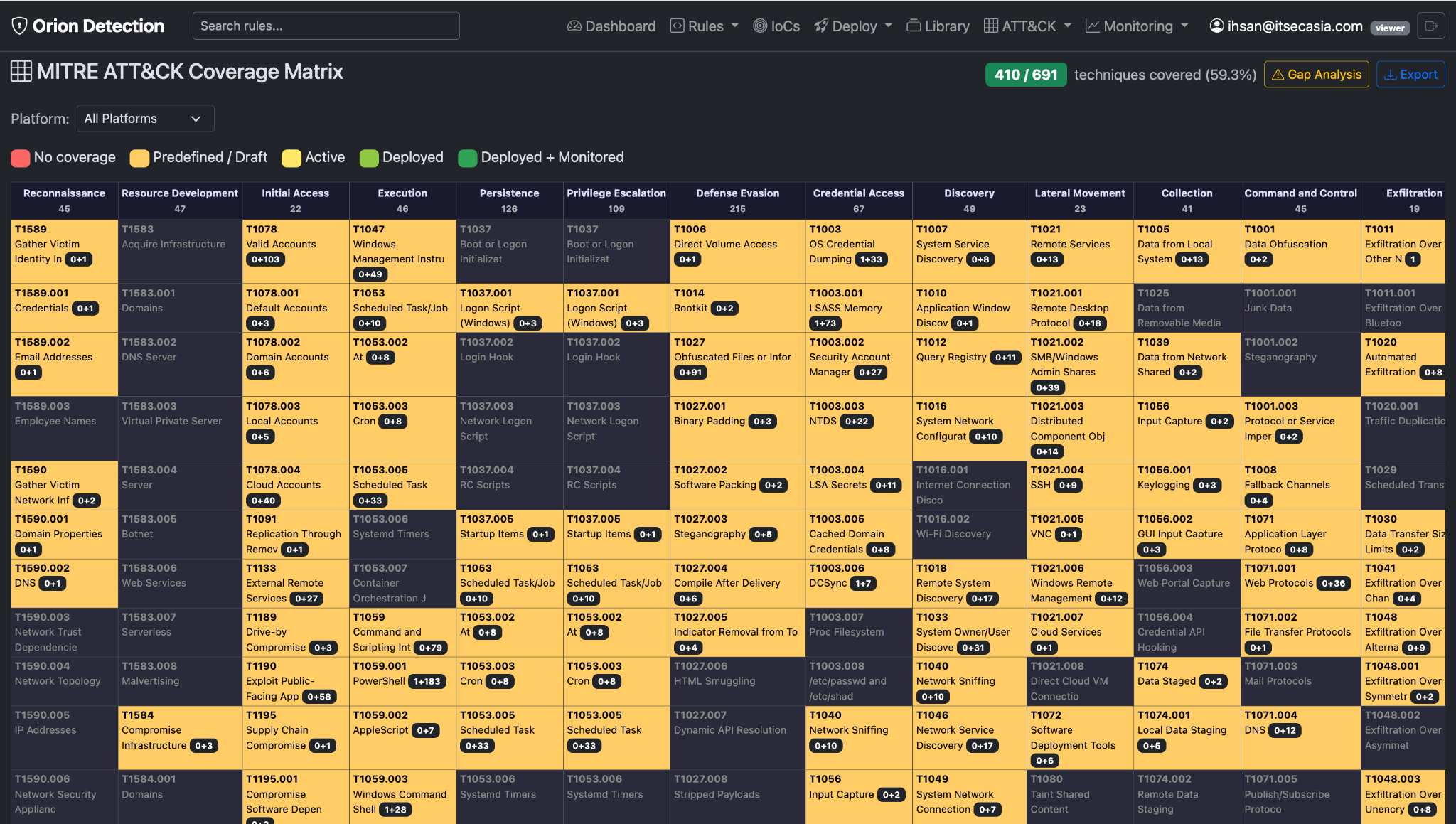Screen dimensions: 1456x824
Task: Click the Library folder icon
Action: pos(914,26)
